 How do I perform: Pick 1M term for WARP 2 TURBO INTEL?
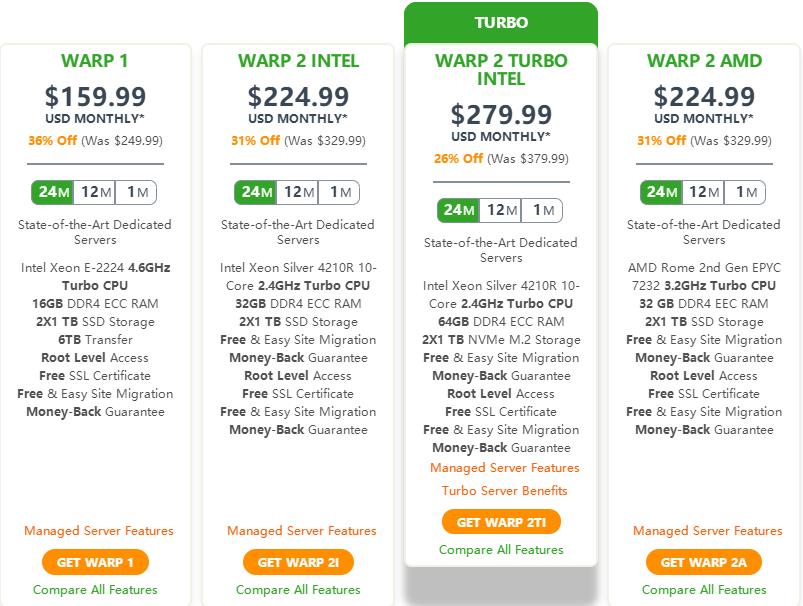(x=542, y=210)
